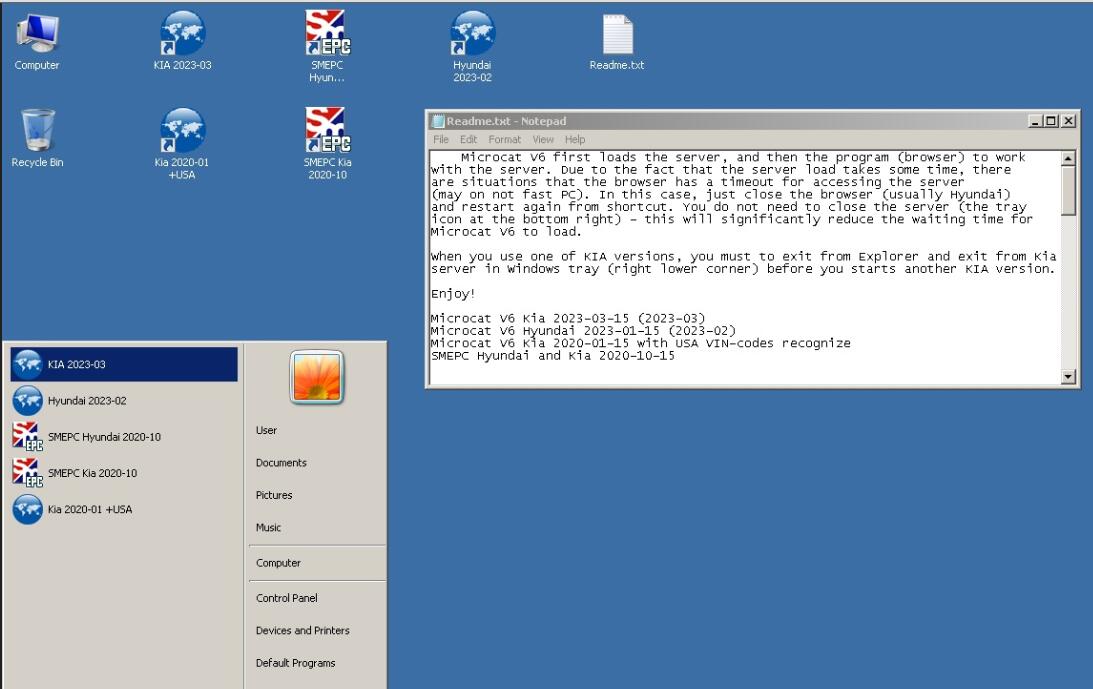Click the Notepad scrollbar down arrow
The image size is (1093, 689).
pos(1068,377)
